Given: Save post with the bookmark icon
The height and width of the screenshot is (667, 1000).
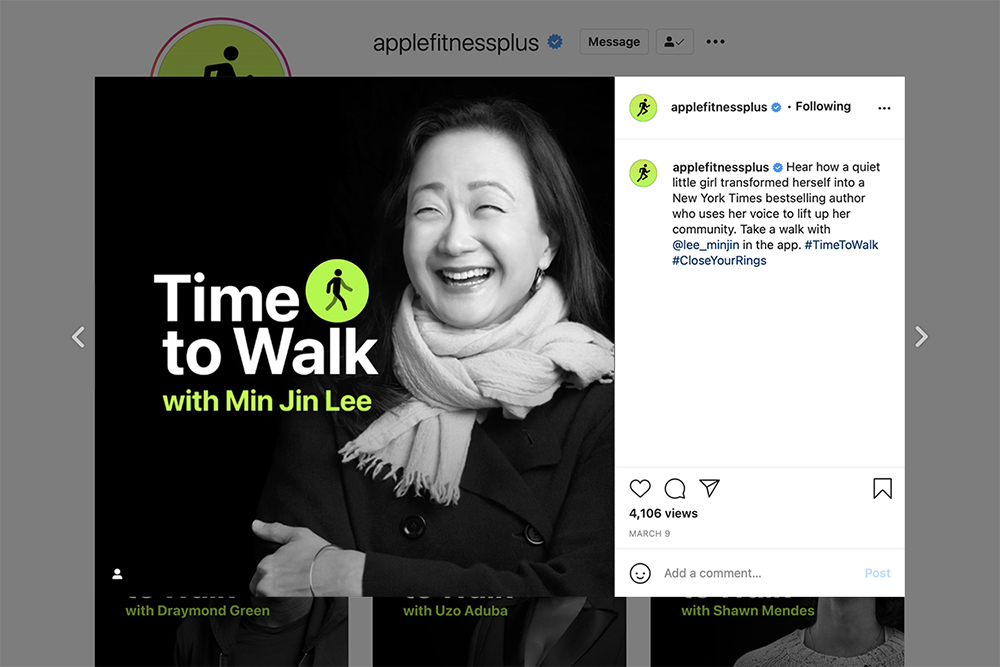Looking at the screenshot, I should 883,488.
